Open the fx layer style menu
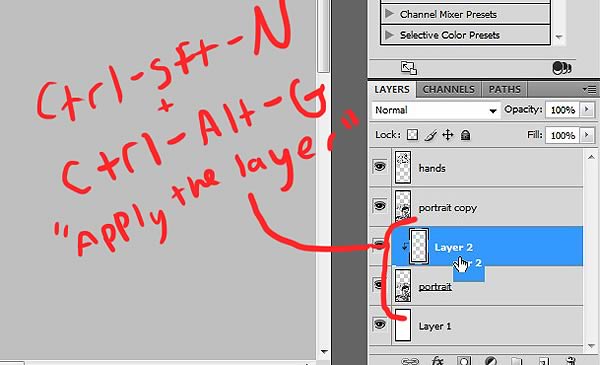The width and height of the screenshot is (600, 365). 437,360
